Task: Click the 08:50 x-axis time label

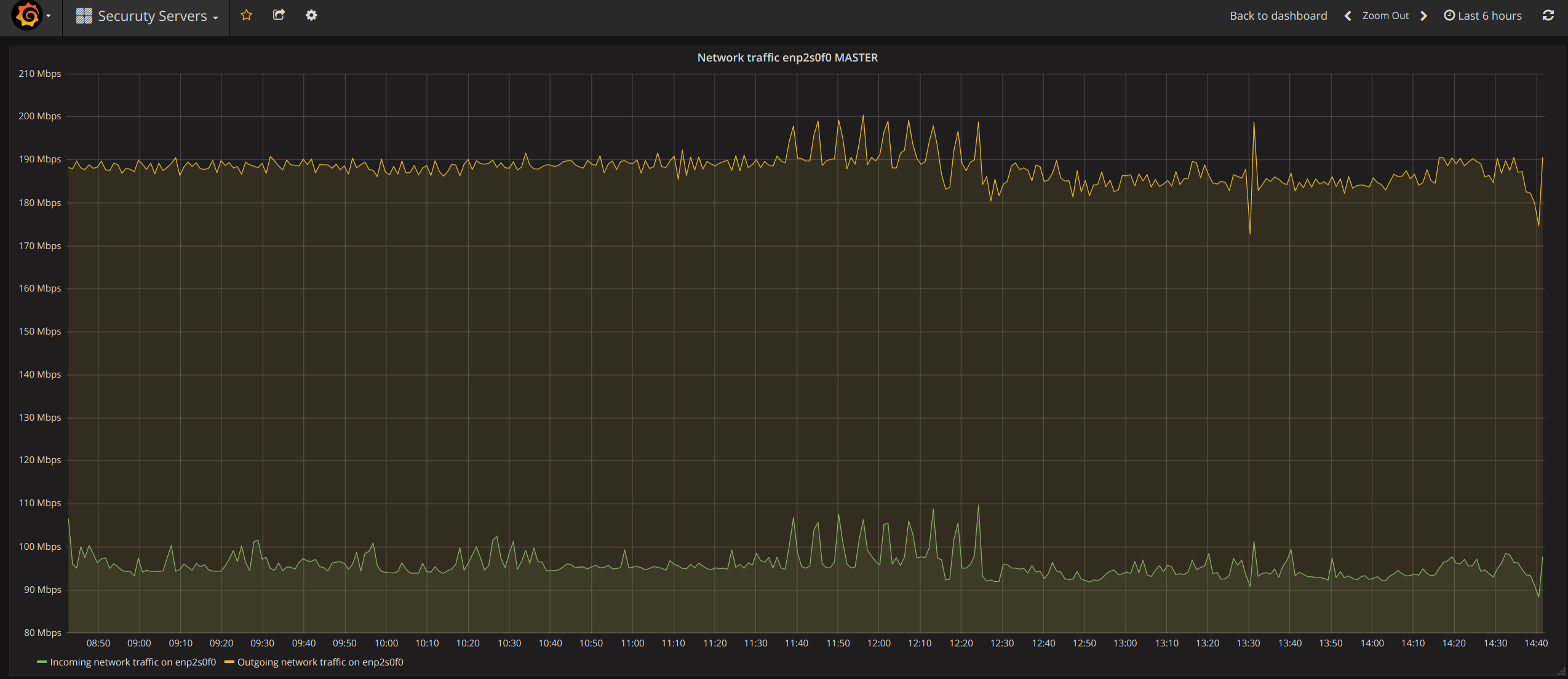Action: click(x=98, y=643)
